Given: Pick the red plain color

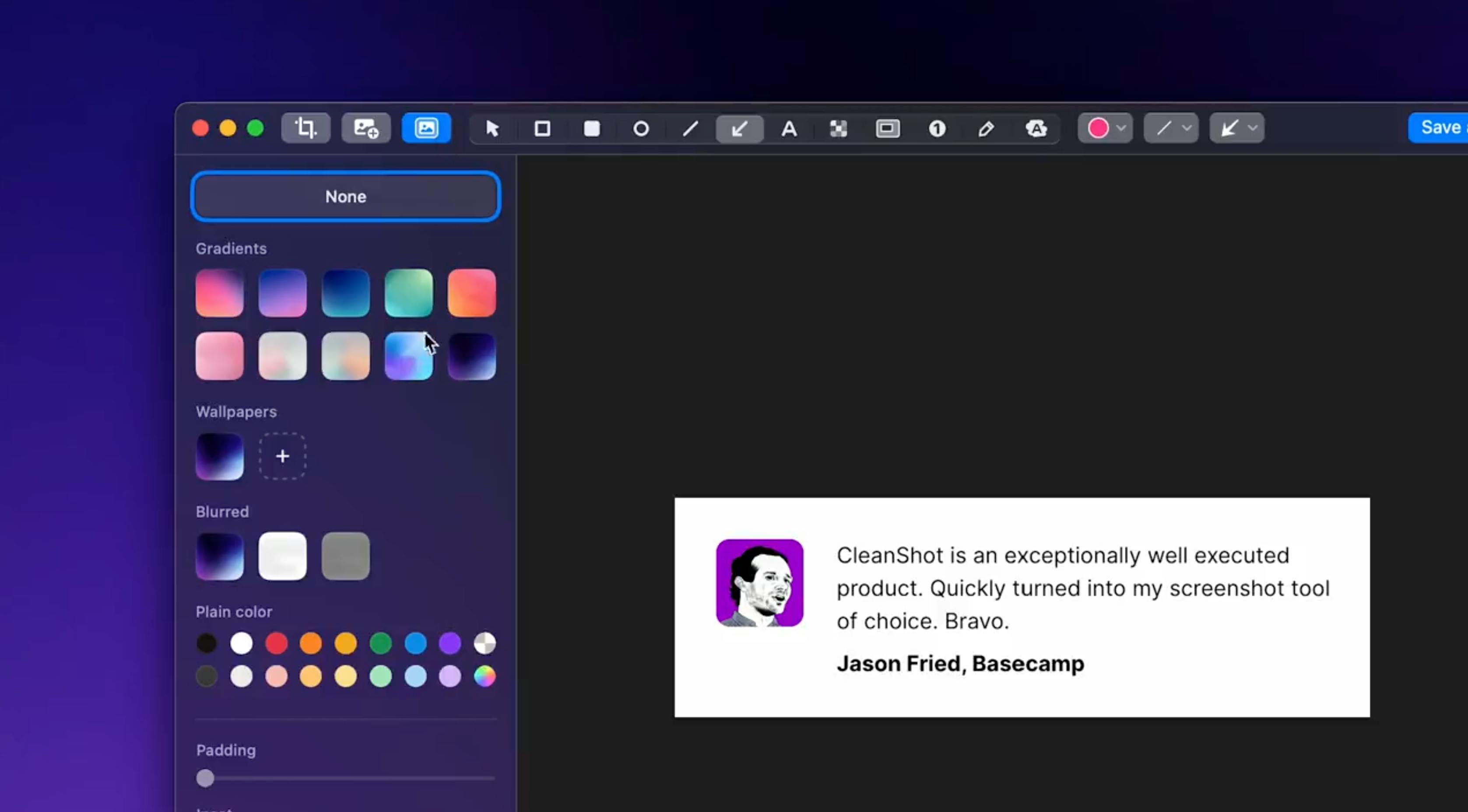Looking at the screenshot, I should tap(276, 643).
